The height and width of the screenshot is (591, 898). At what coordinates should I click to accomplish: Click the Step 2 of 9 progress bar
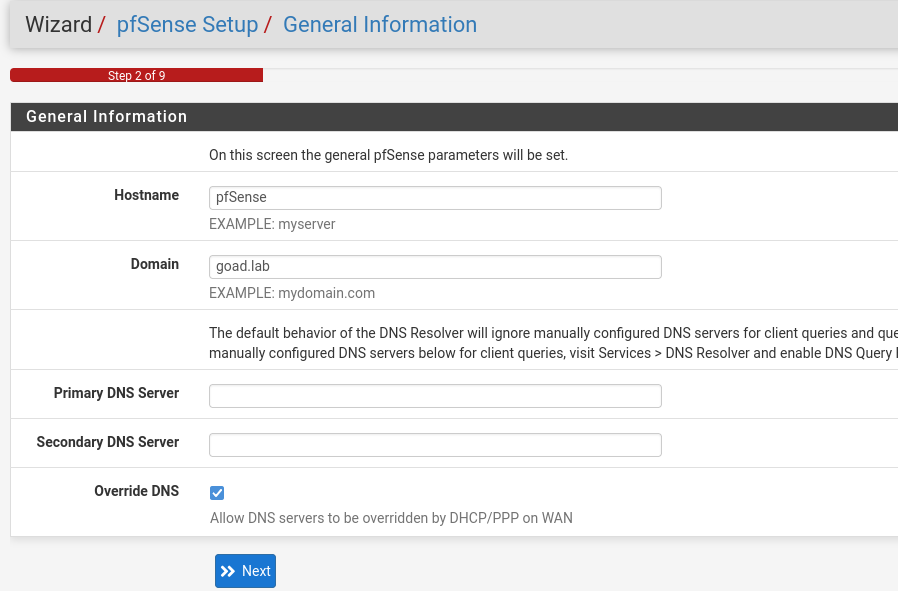tap(136, 75)
